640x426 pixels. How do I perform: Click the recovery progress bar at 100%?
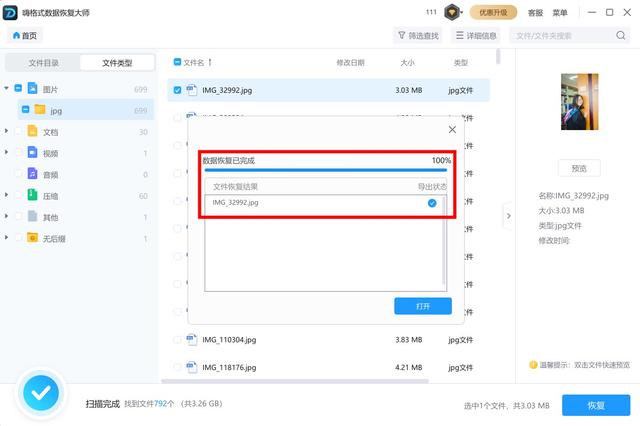[326, 170]
